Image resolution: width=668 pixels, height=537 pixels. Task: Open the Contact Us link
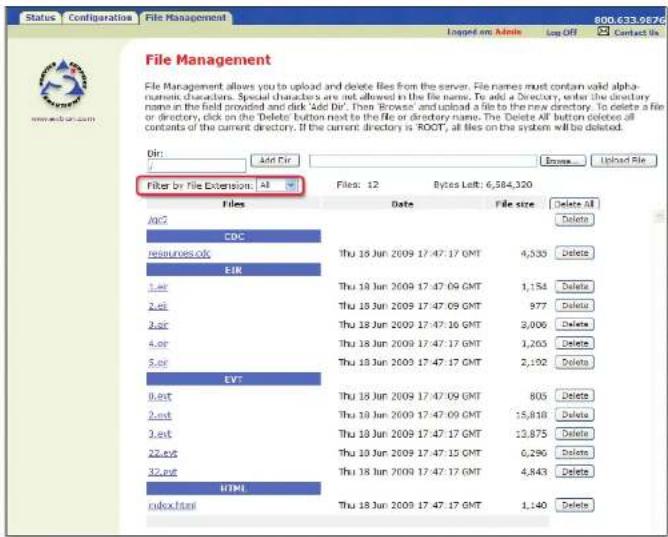[636, 32]
